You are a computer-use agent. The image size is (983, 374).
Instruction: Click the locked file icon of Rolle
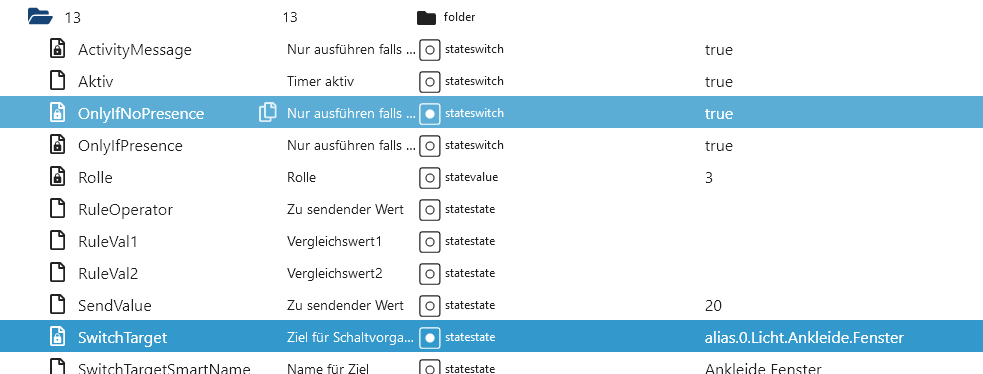point(58,177)
